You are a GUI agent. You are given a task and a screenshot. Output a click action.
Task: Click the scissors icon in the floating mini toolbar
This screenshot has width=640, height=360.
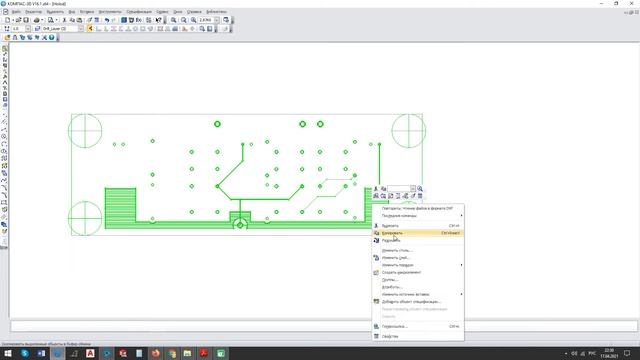coord(376,189)
